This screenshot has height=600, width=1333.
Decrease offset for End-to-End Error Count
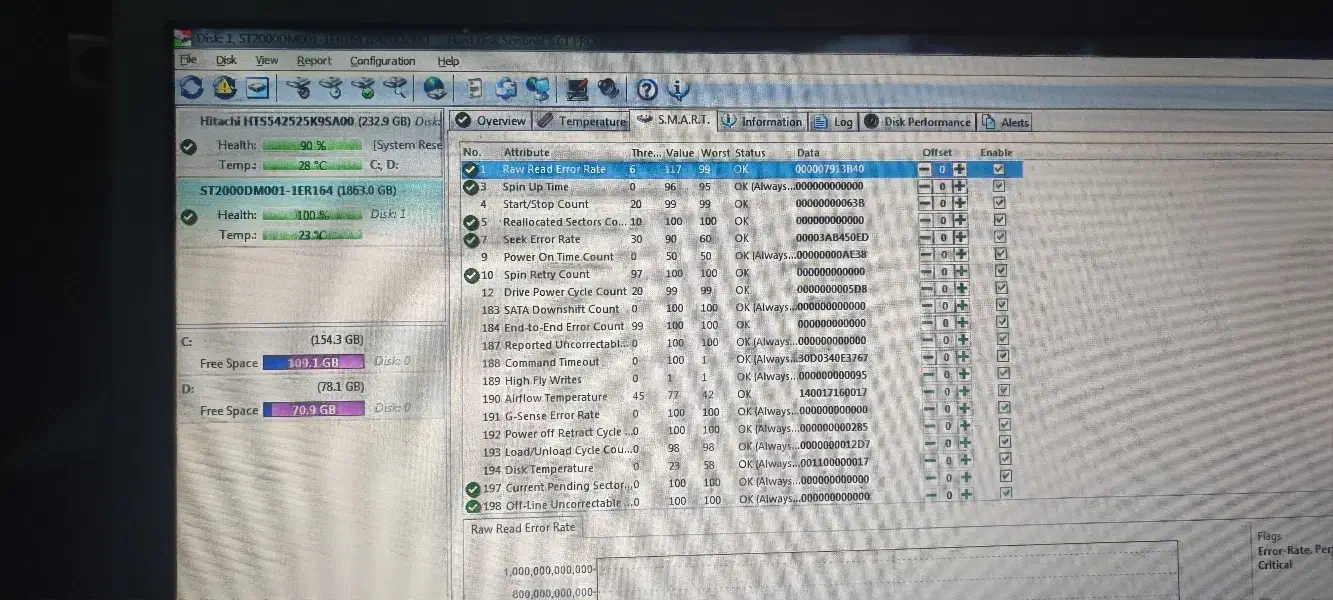coord(927,324)
